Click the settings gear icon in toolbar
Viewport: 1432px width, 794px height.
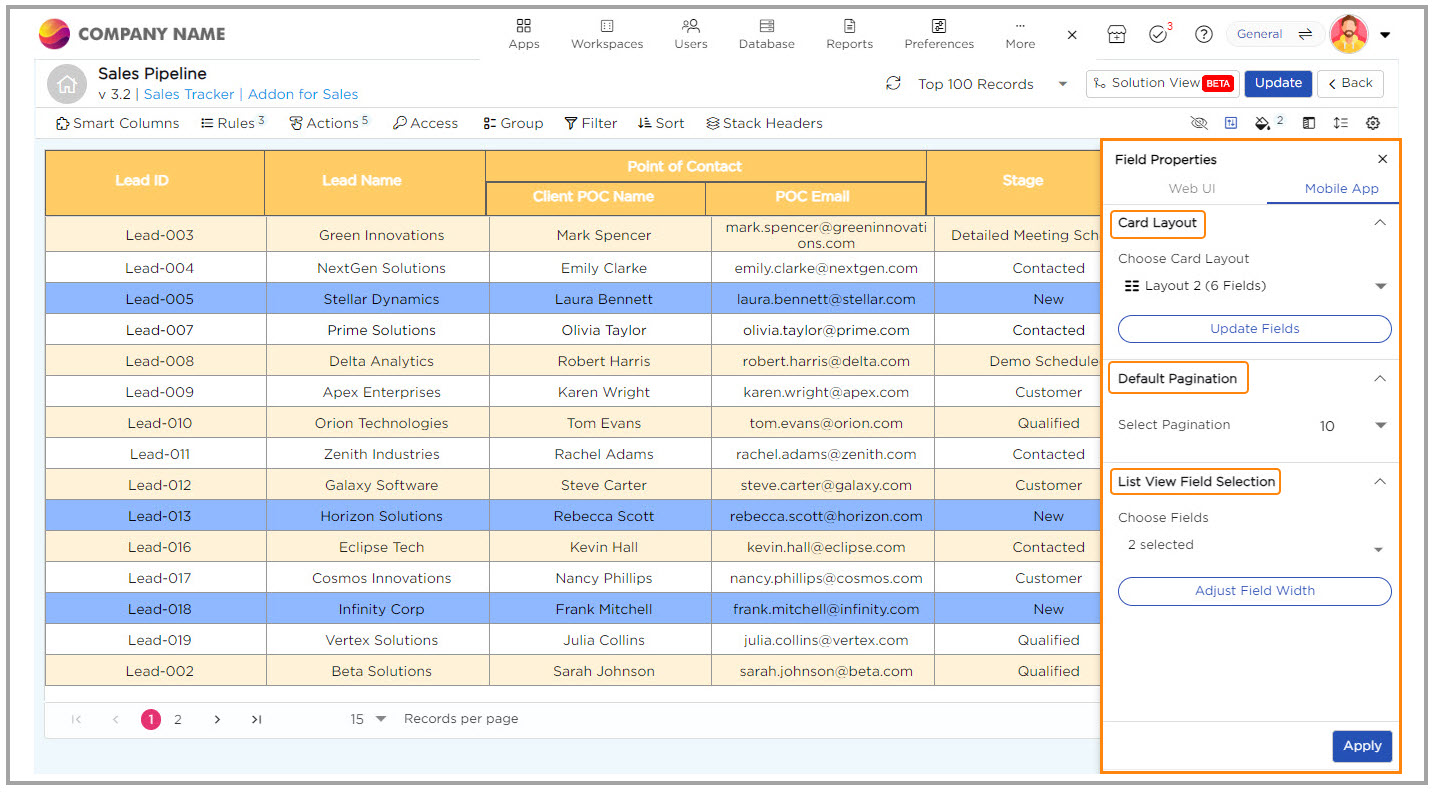(x=1373, y=123)
